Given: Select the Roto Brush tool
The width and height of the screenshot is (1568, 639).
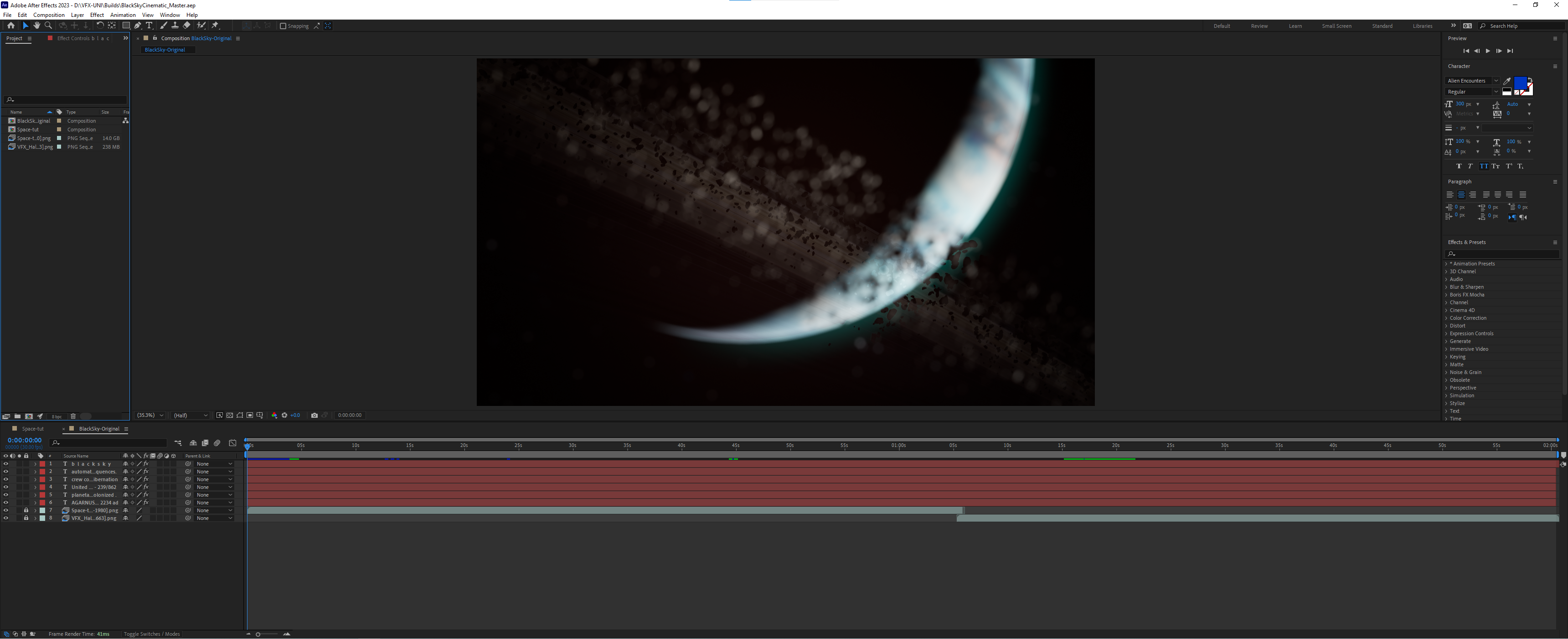Looking at the screenshot, I should (201, 26).
